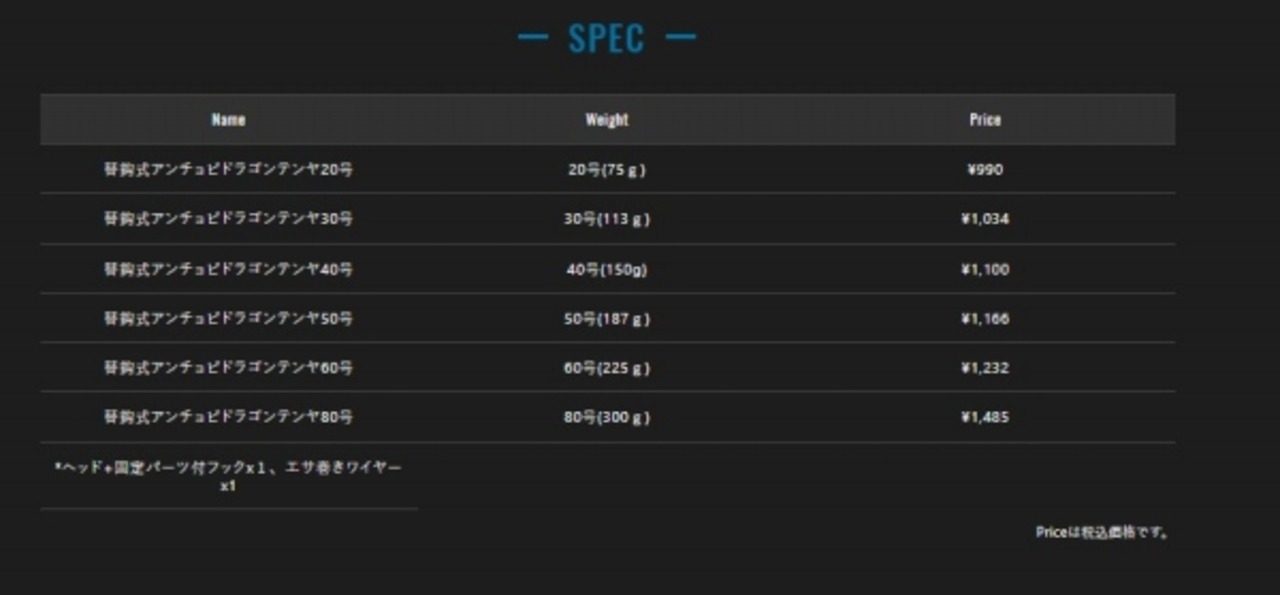The height and width of the screenshot is (595, 1280).
Task: Click the 40号(150g) weight cell
Action: point(607,269)
